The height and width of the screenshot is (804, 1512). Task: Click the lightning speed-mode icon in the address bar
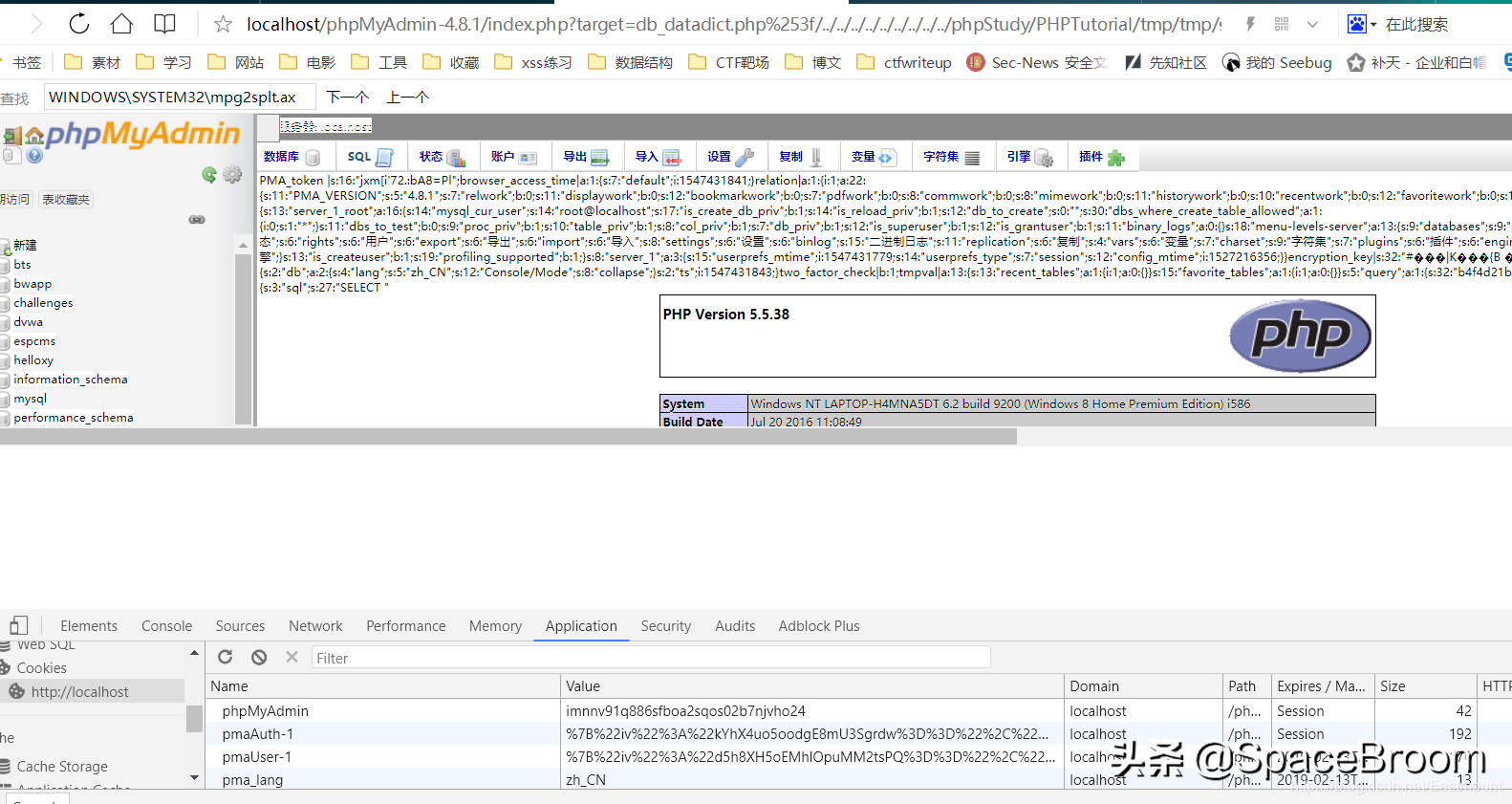coord(1250,24)
